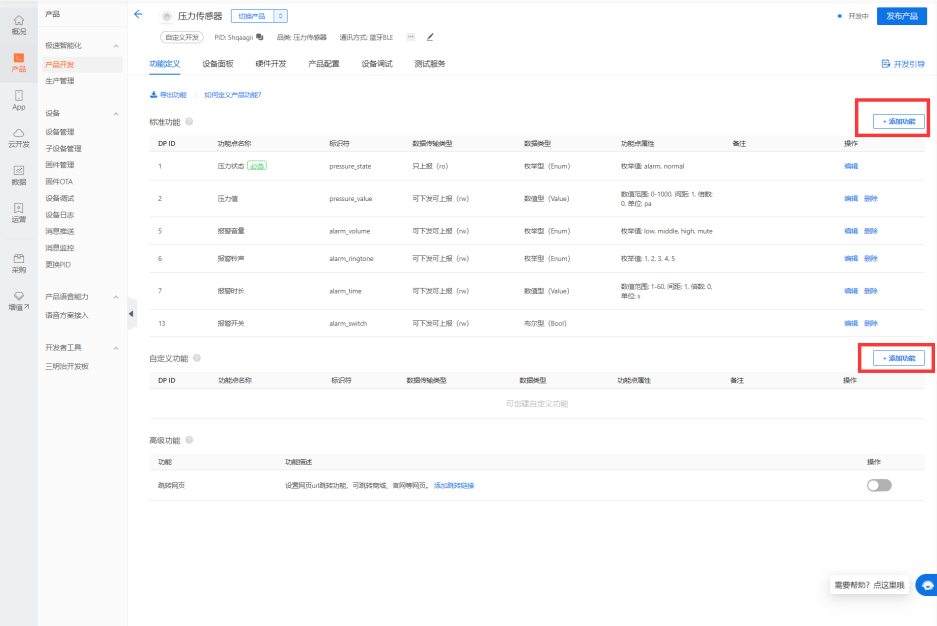This screenshot has height=626, width=937.
Task: Edit the alarm_volume function row
Action: 851,231
